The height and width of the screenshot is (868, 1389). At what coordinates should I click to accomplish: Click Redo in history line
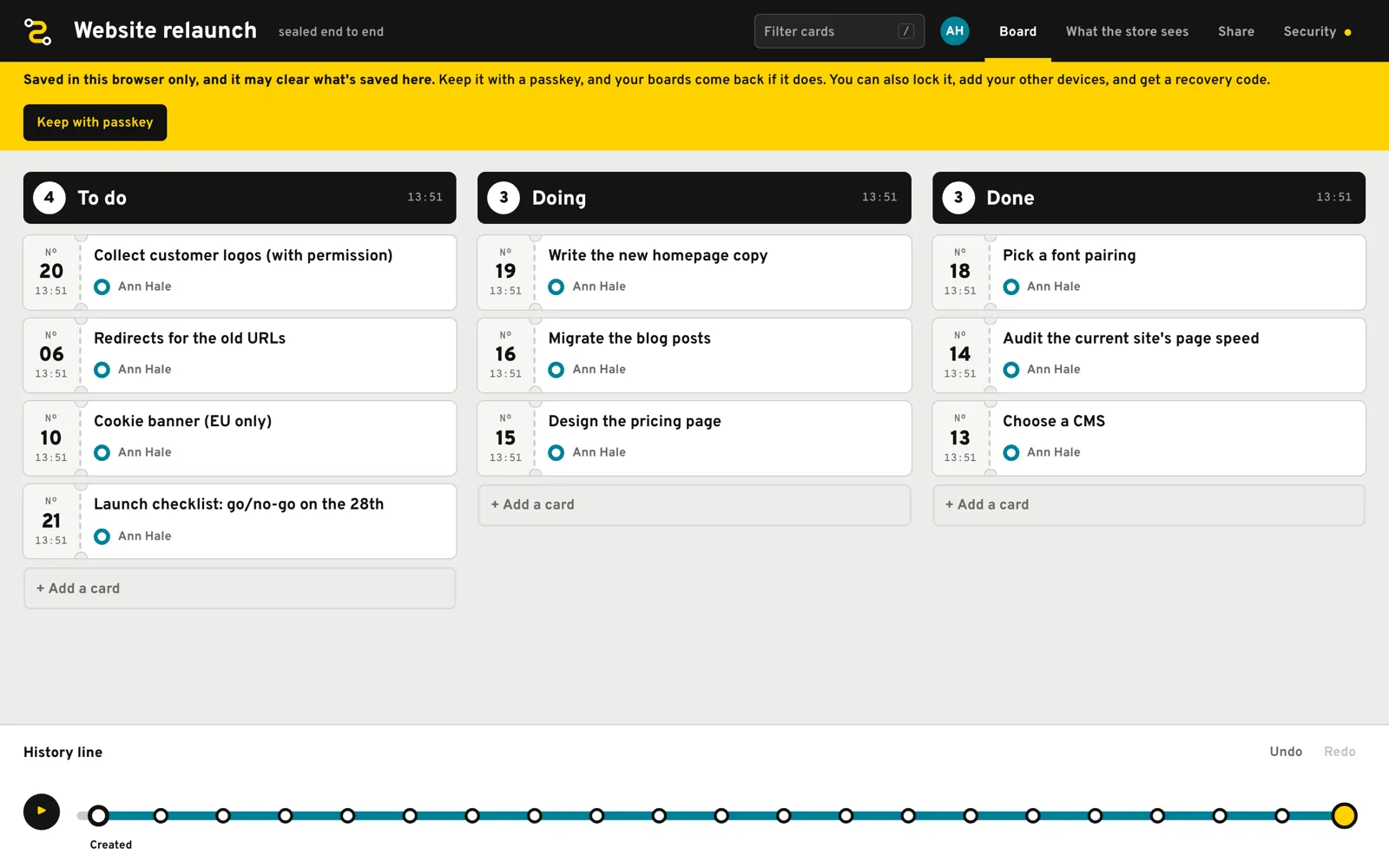(1340, 752)
